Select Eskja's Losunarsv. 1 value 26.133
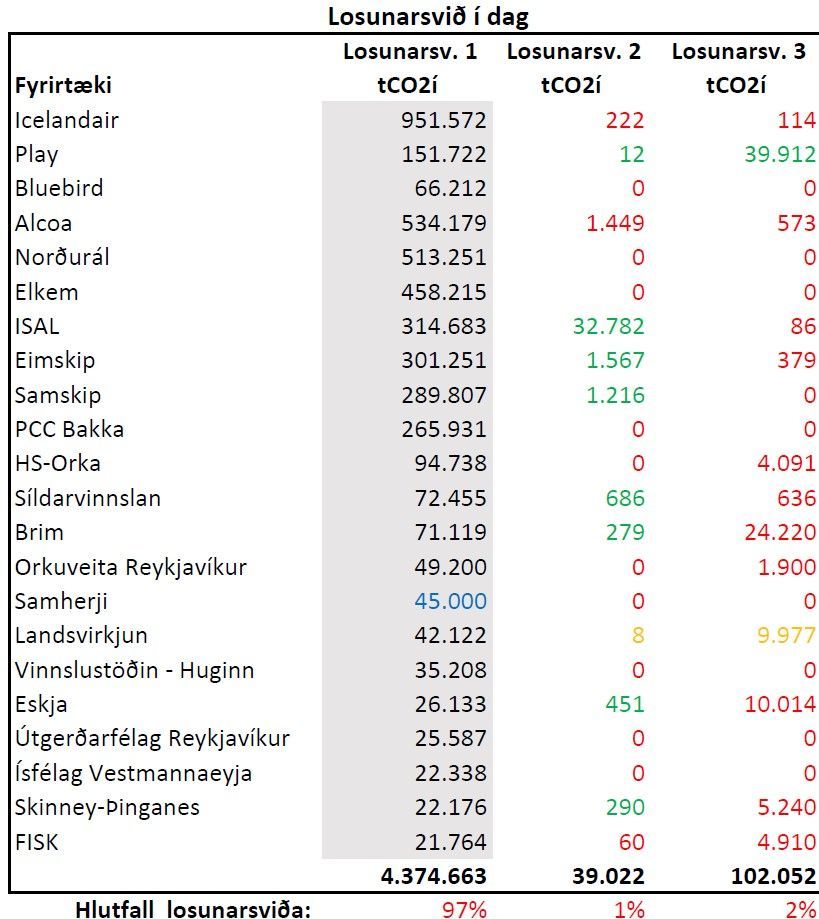819x919 pixels. (450, 704)
